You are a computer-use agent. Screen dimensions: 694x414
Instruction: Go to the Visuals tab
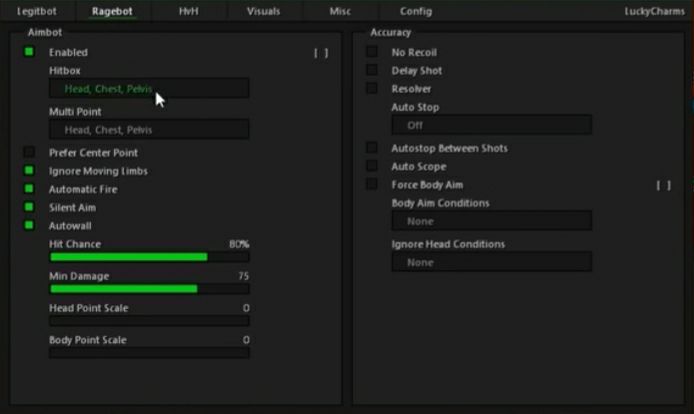pos(263,11)
